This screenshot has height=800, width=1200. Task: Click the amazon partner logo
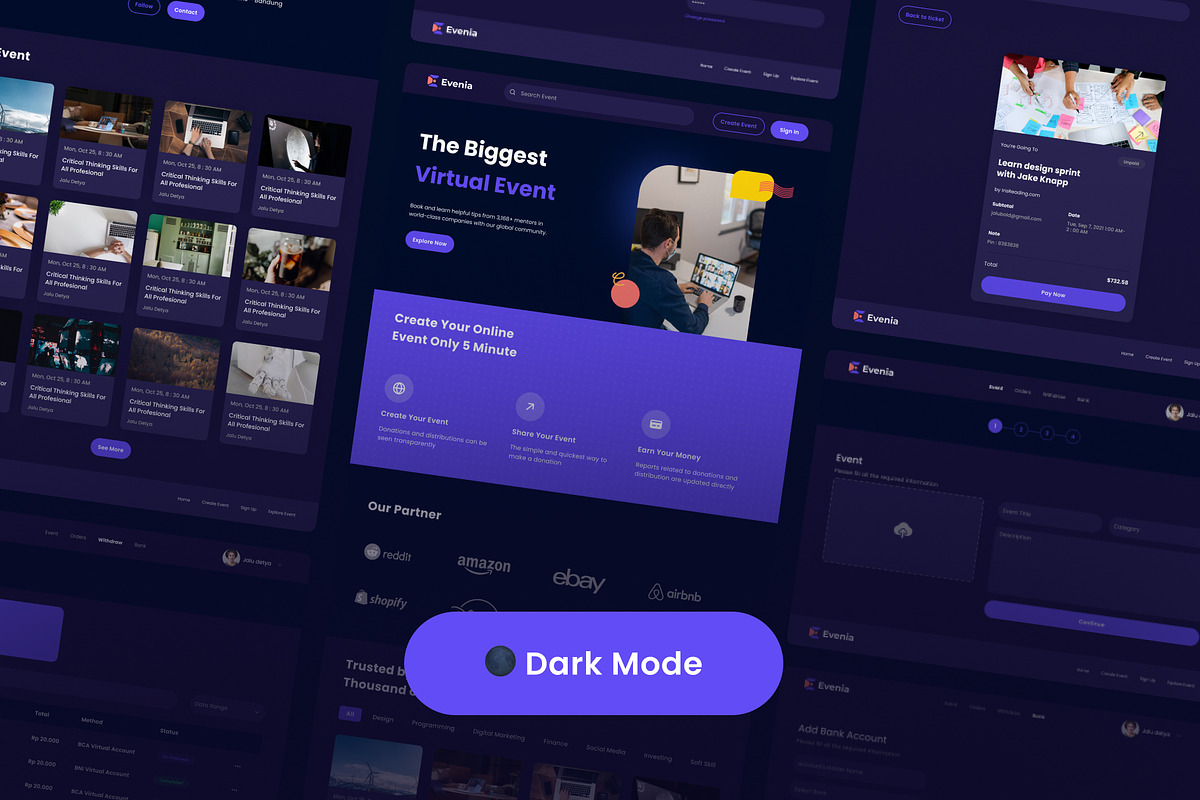[x=484, y=565]
